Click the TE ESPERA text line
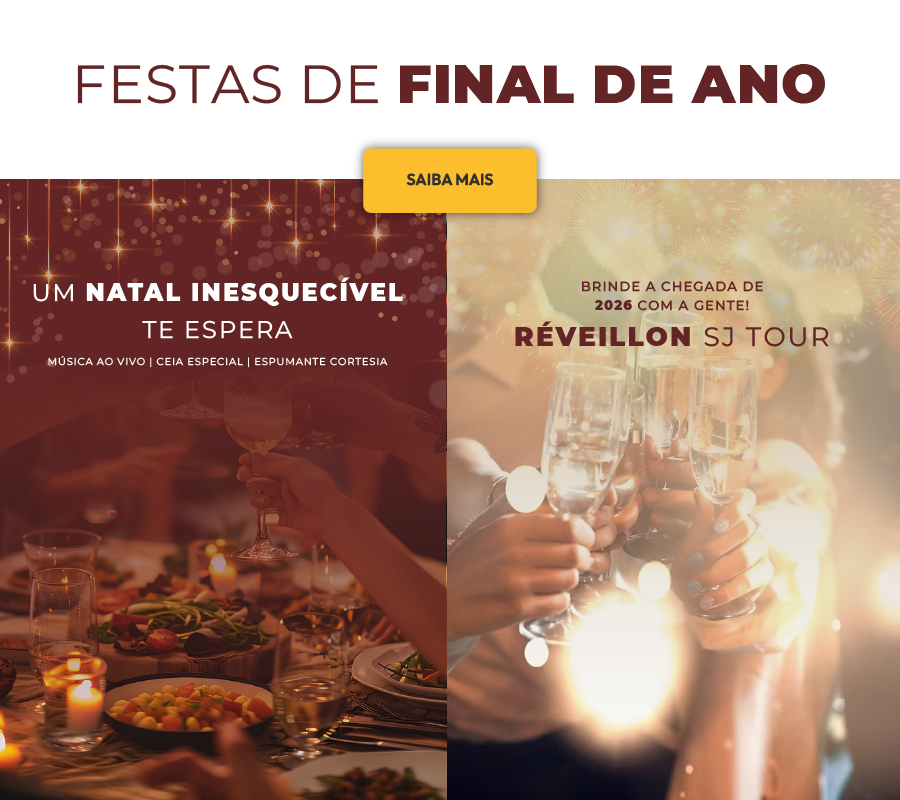This screenshot has height=800, width=900. (x=218, y=330)
